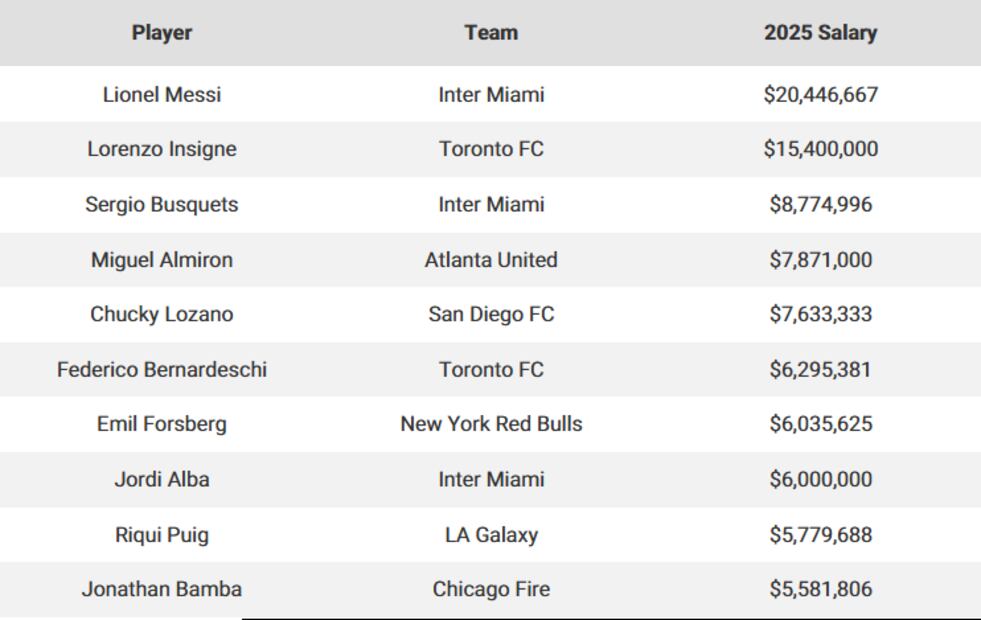Click on Sergio Busquets in the table
This screenshot has width=981, height=620.
(161, 205)
